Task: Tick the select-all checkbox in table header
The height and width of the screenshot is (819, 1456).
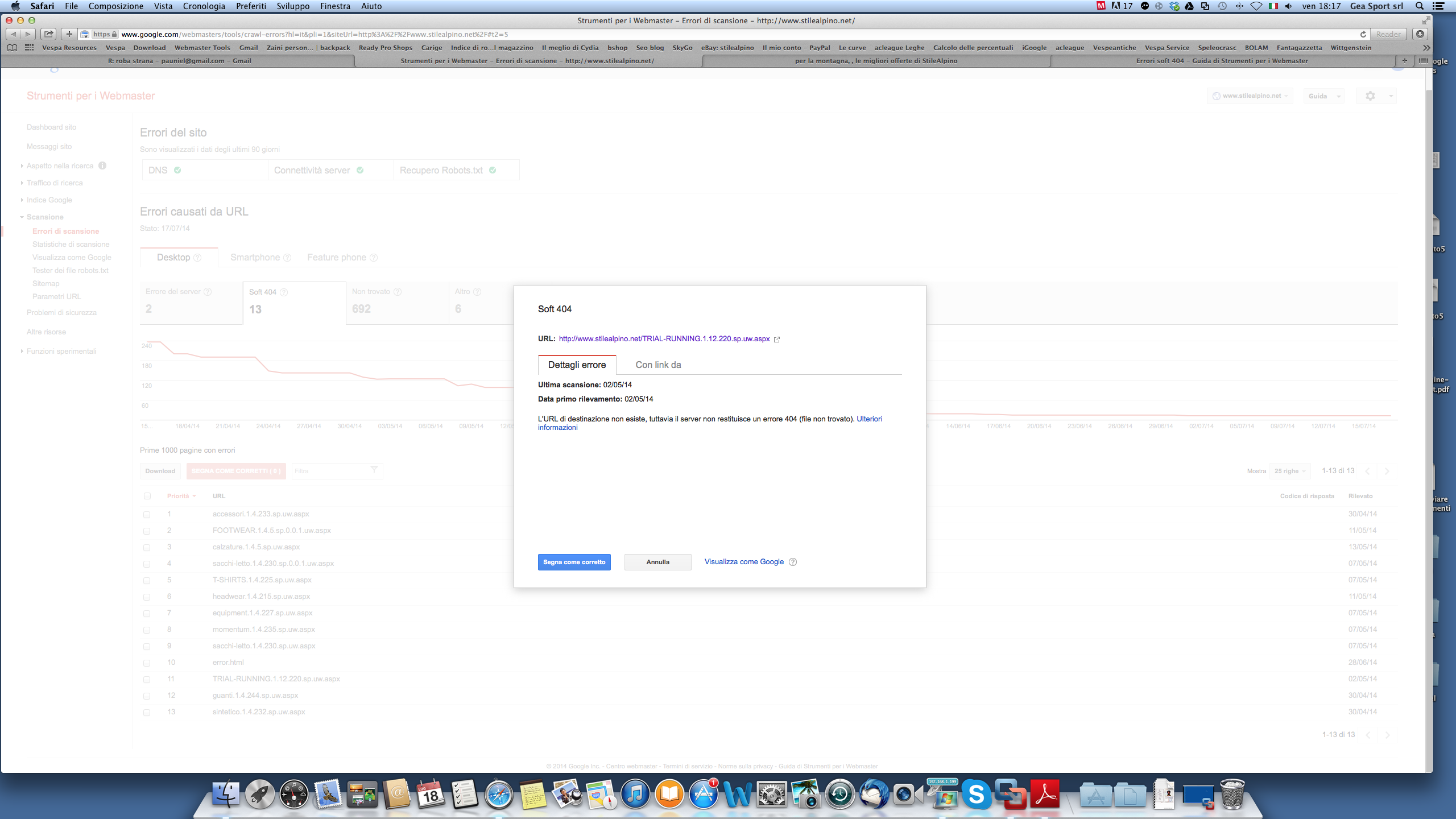Action: 147,496
